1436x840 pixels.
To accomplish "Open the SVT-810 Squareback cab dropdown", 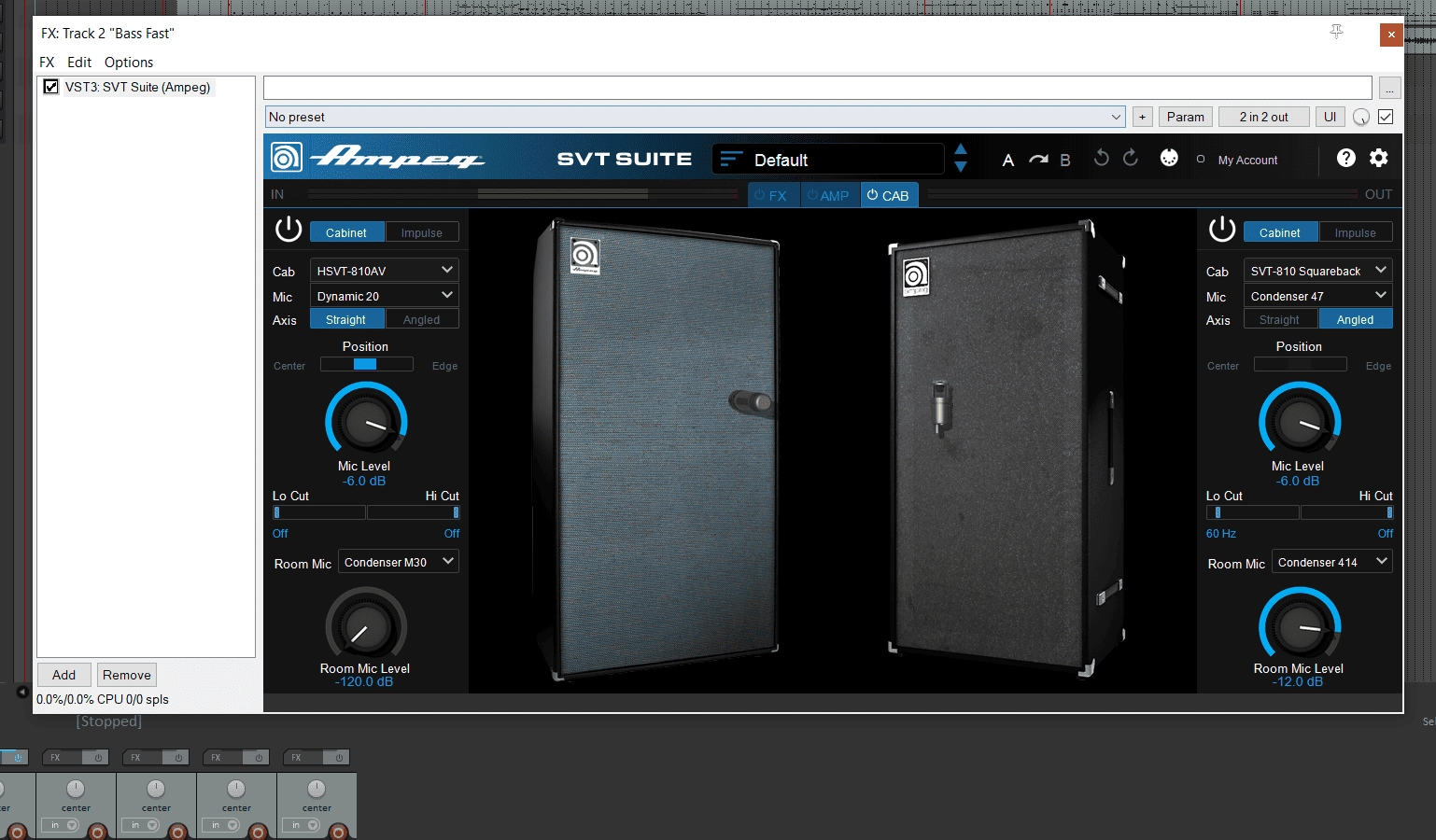I will click(x=1318, y=271).
